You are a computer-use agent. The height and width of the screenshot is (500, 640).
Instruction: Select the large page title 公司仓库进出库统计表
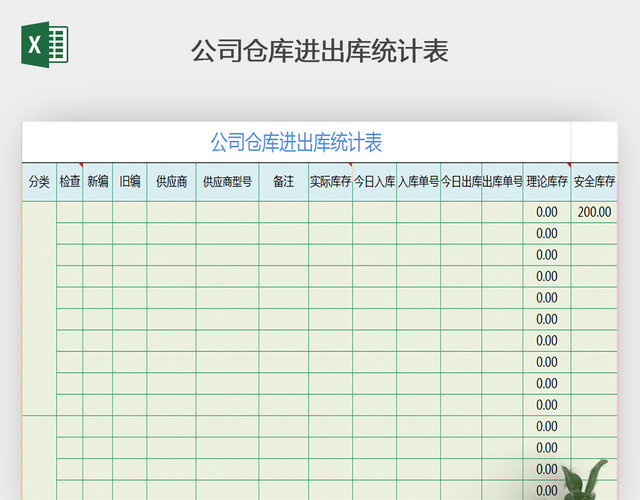[319, 51]
